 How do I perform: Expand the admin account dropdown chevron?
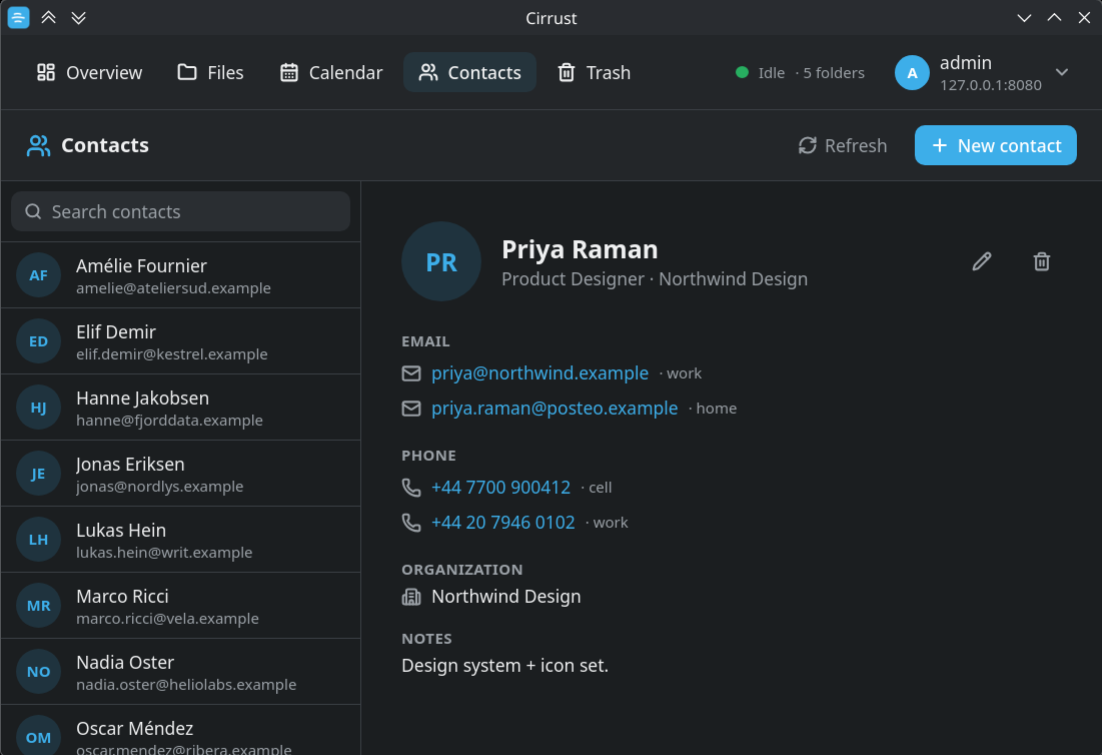pyautogui.click(x=1061, y=72)
